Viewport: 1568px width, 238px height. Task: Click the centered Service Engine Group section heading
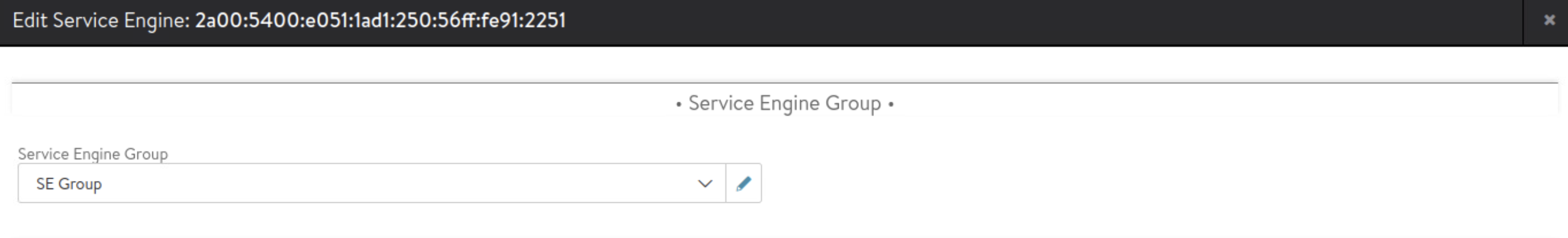click(x=784, y=103)
